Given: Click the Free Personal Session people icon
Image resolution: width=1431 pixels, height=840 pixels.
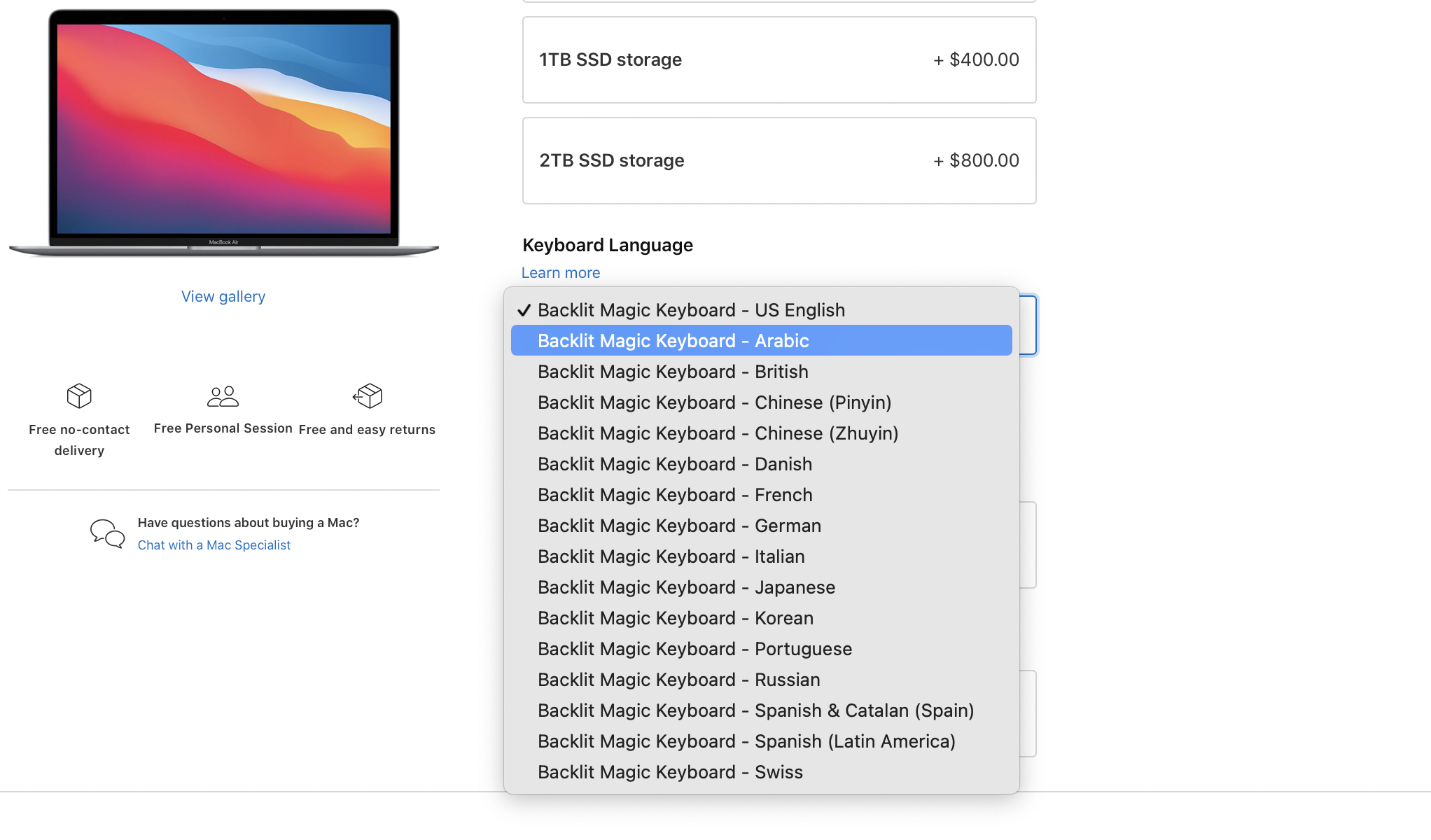Looking at the screenshot, I should (223, 397).
